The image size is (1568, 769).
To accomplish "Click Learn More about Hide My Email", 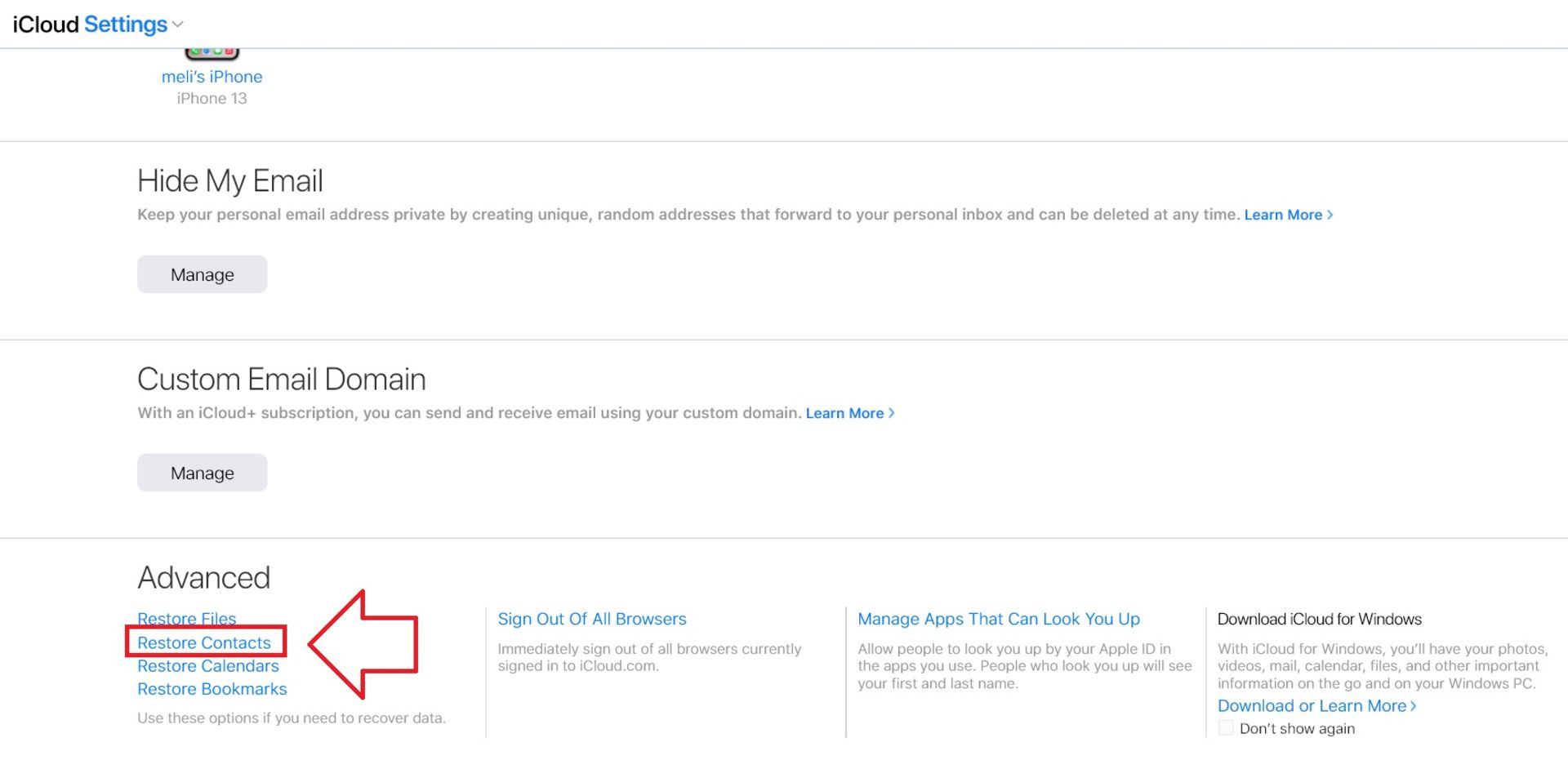I will click(1283, 215).
